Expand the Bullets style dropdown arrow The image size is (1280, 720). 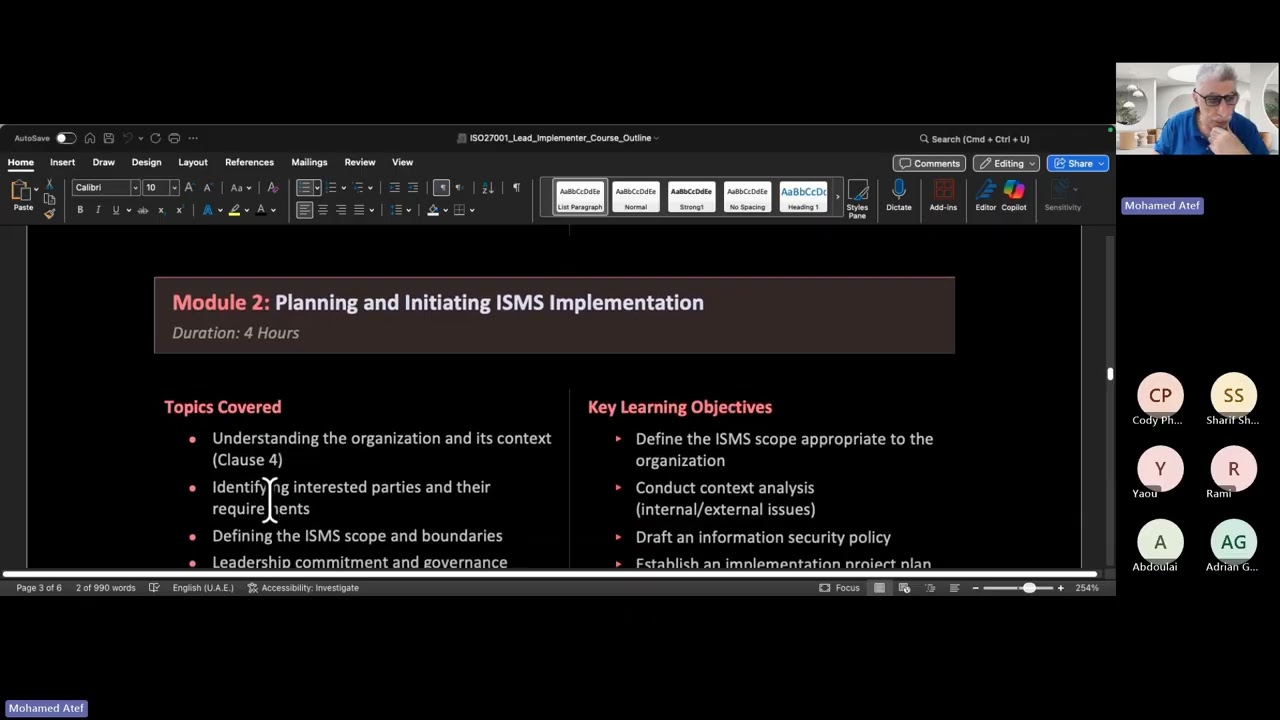click(317, 188)
